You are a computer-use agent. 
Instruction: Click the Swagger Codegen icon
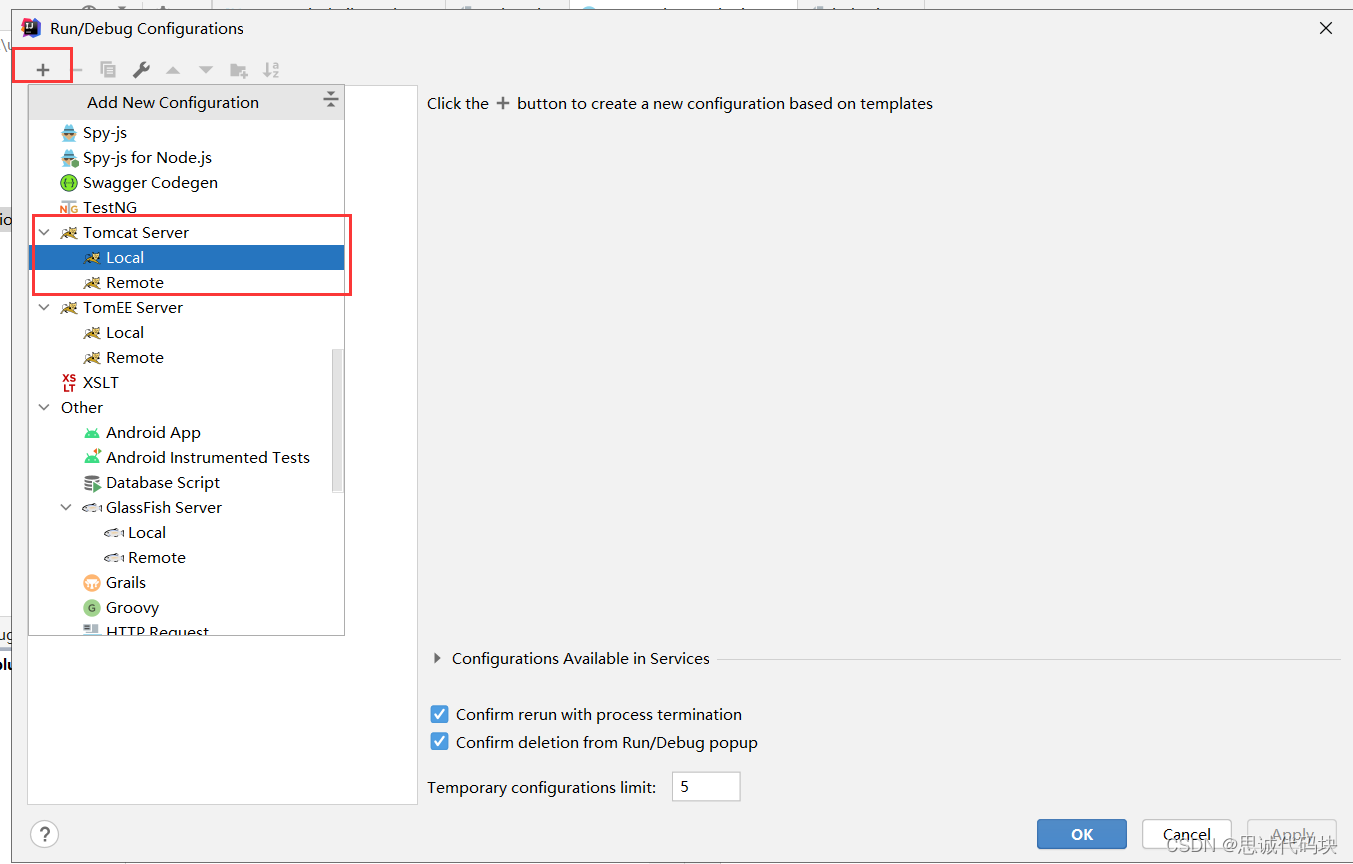69,183
